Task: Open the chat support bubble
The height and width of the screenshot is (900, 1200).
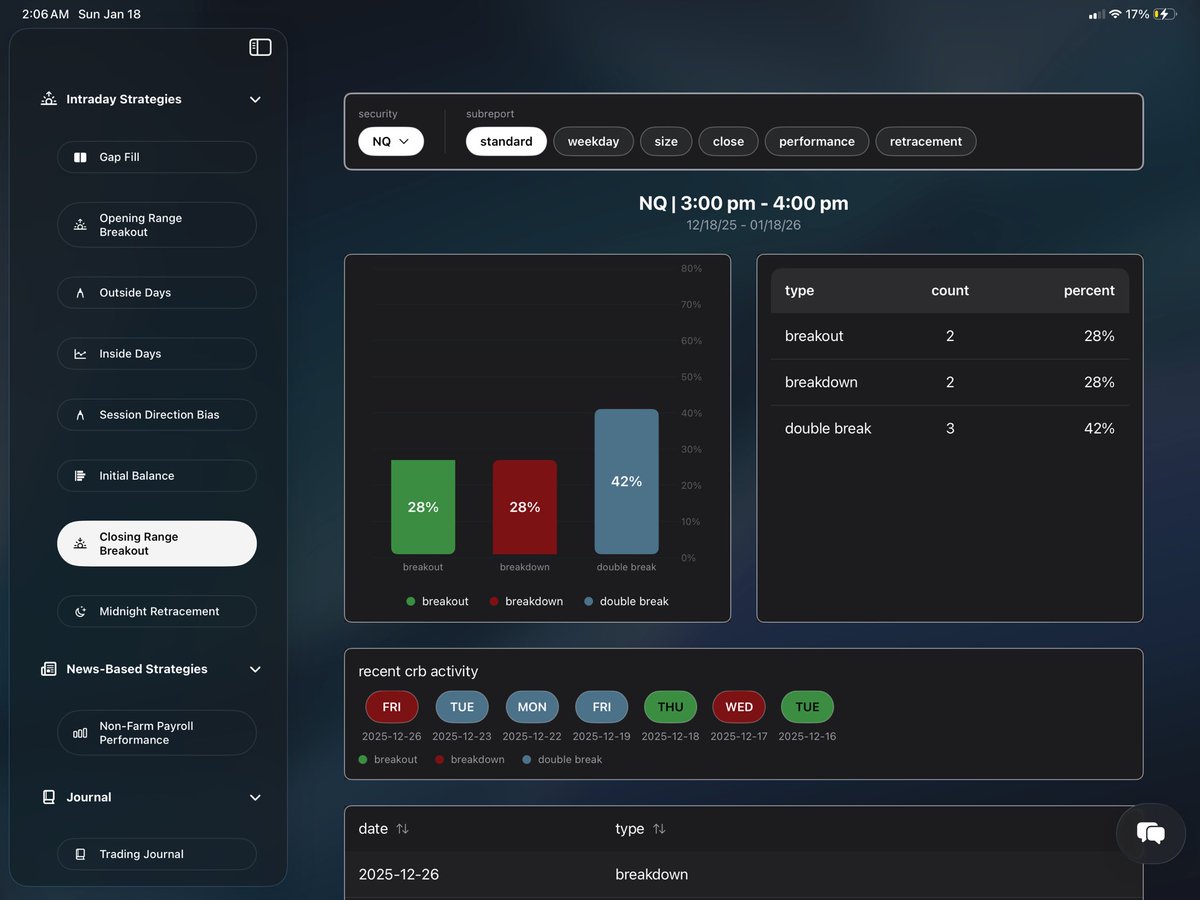Action: [x=1150, y=832]
